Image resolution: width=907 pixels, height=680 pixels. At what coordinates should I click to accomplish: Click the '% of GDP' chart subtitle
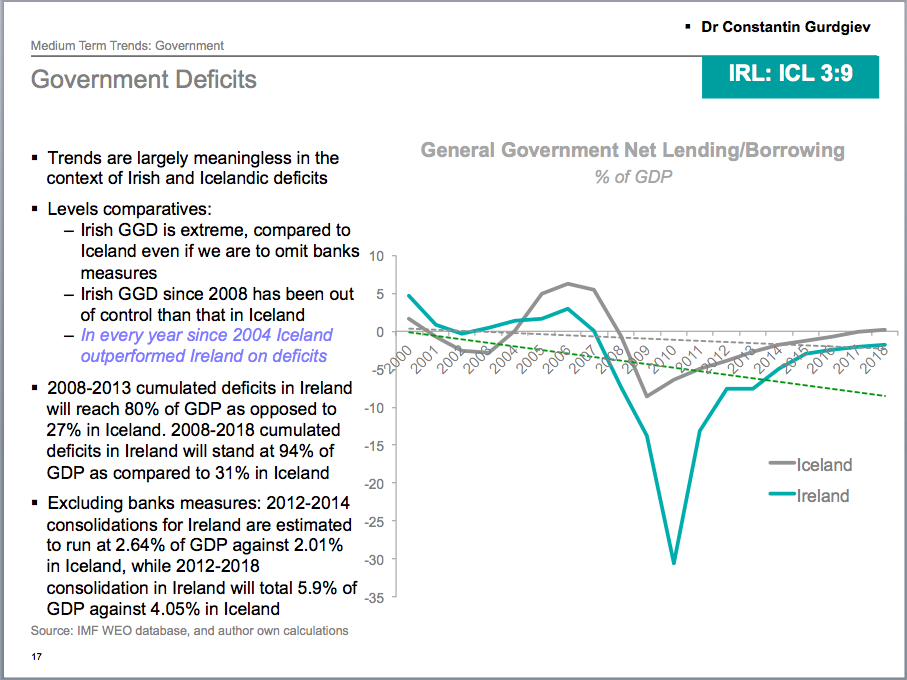pos(633,176)
